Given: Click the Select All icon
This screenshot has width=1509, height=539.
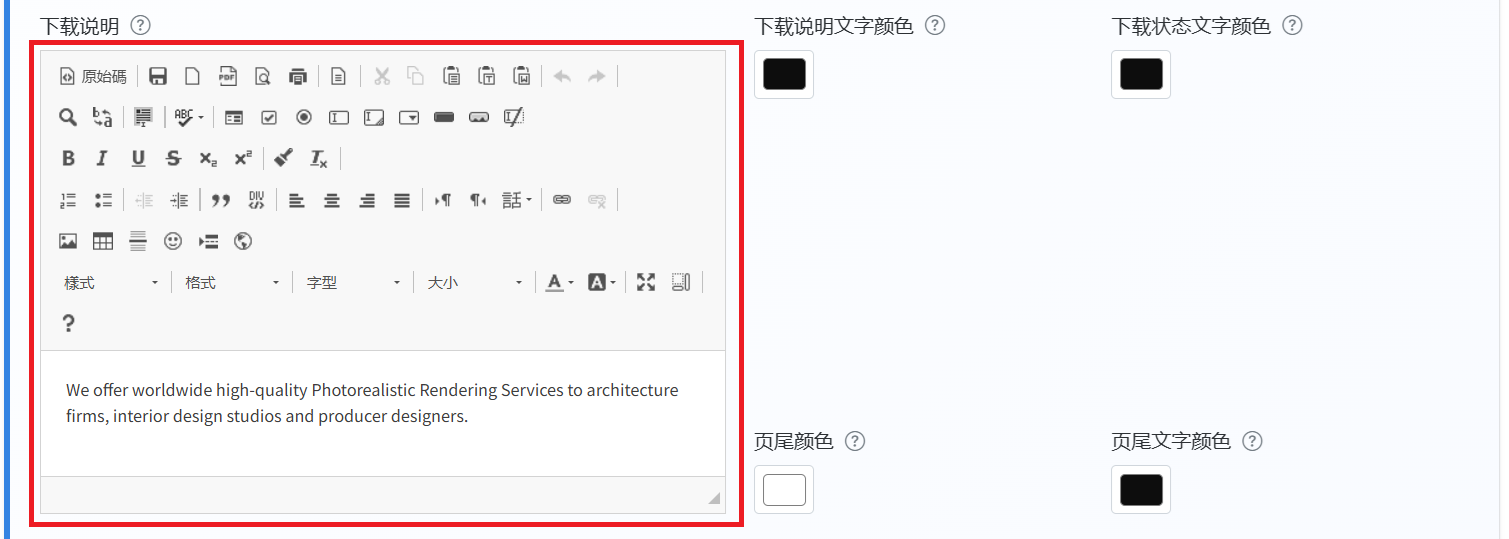Looking at the screenshot, I should pyautogui.click(x=143, y=117).
